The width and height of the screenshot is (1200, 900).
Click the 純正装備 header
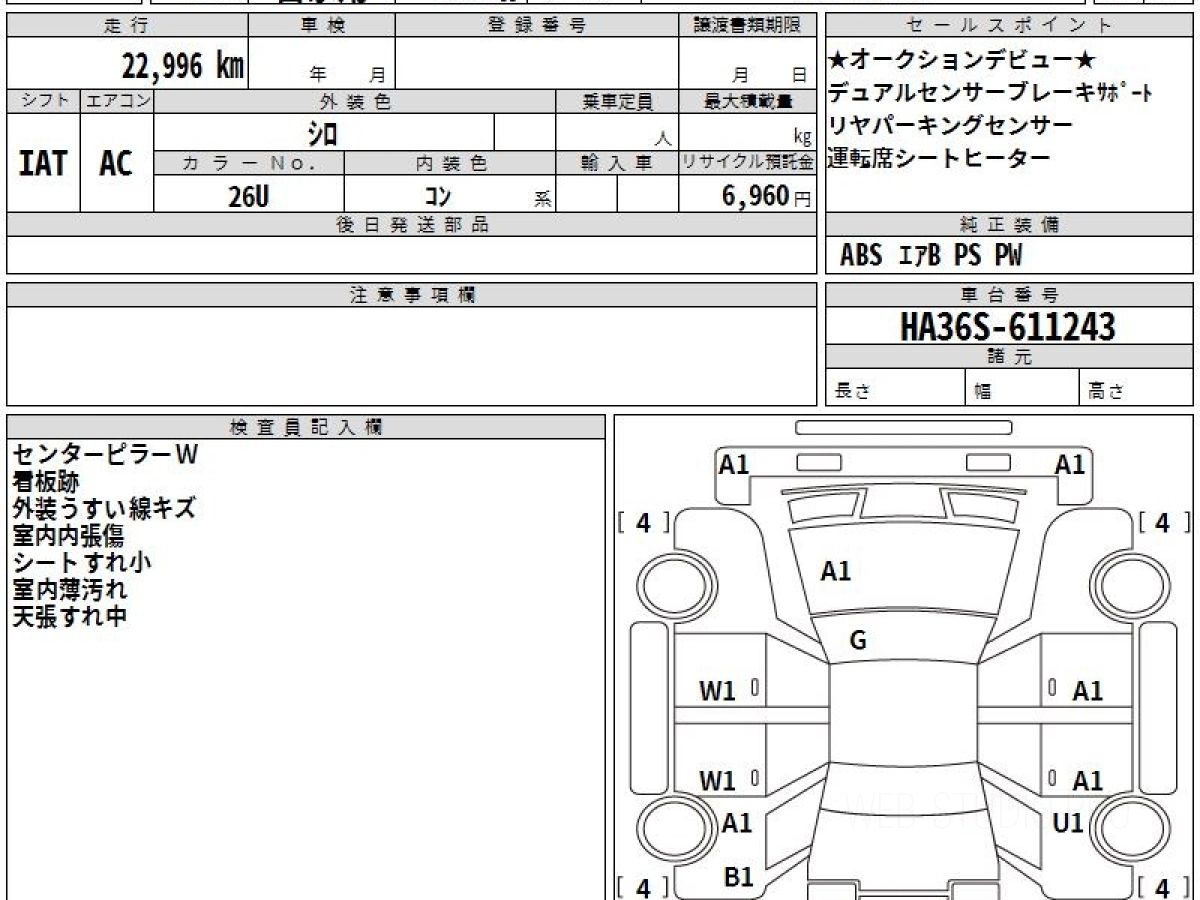[1009, 225]
